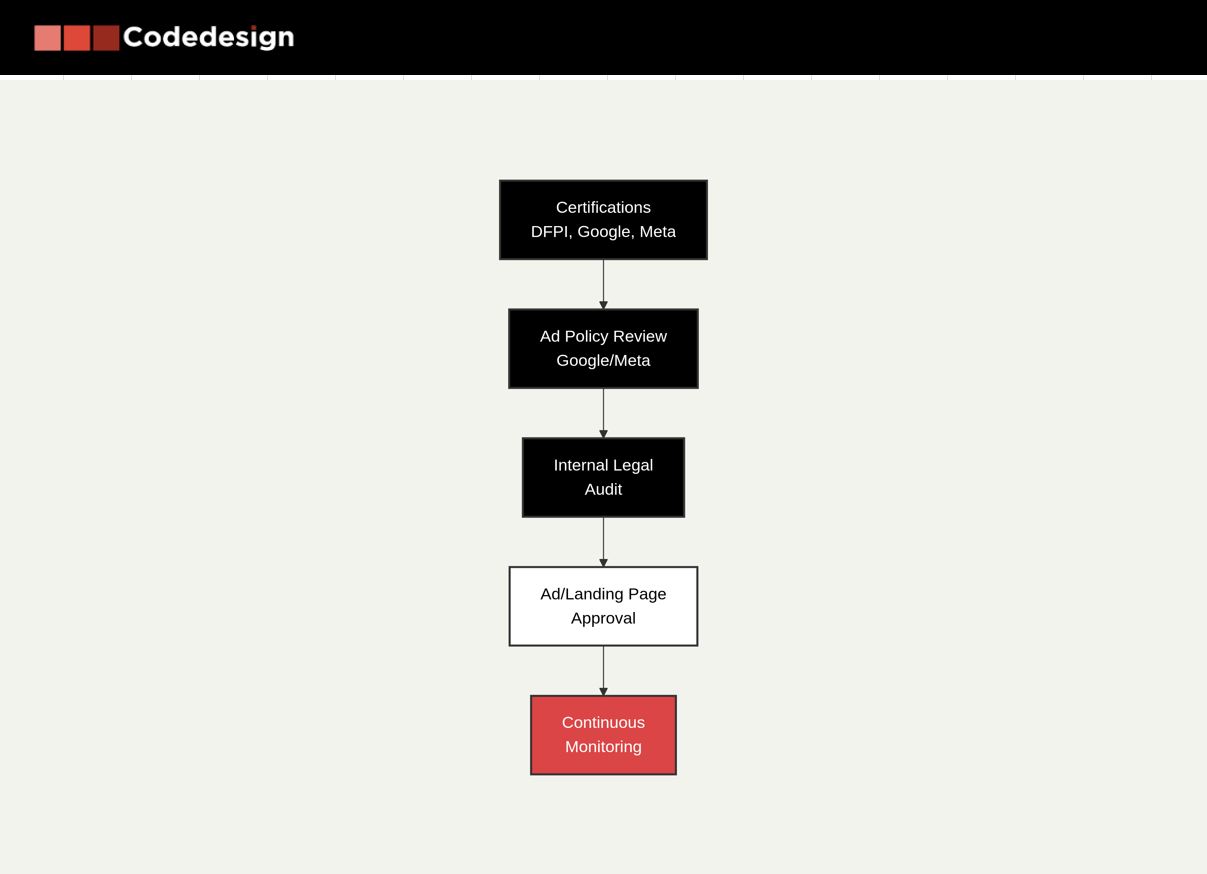The image size is (1207, 874).
Task: Click the dark red logo square
Action: coord(106,38)
